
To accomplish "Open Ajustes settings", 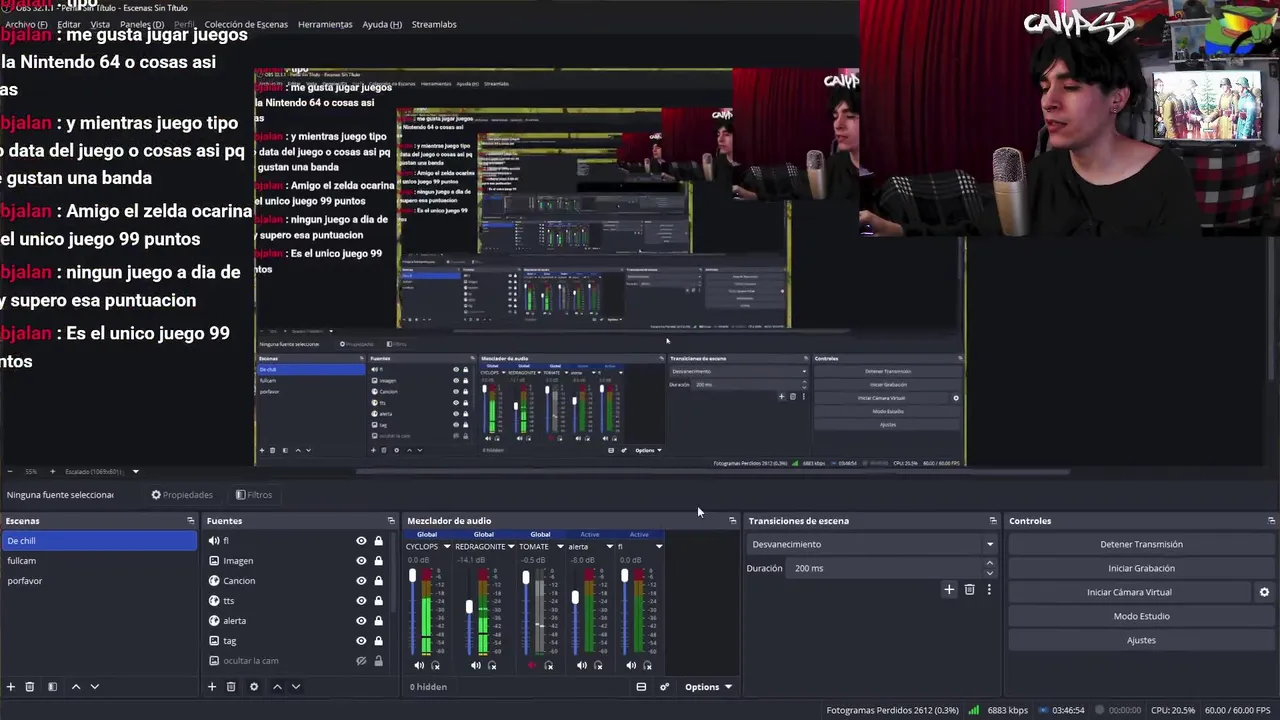I will click(x=1141, y=640).
